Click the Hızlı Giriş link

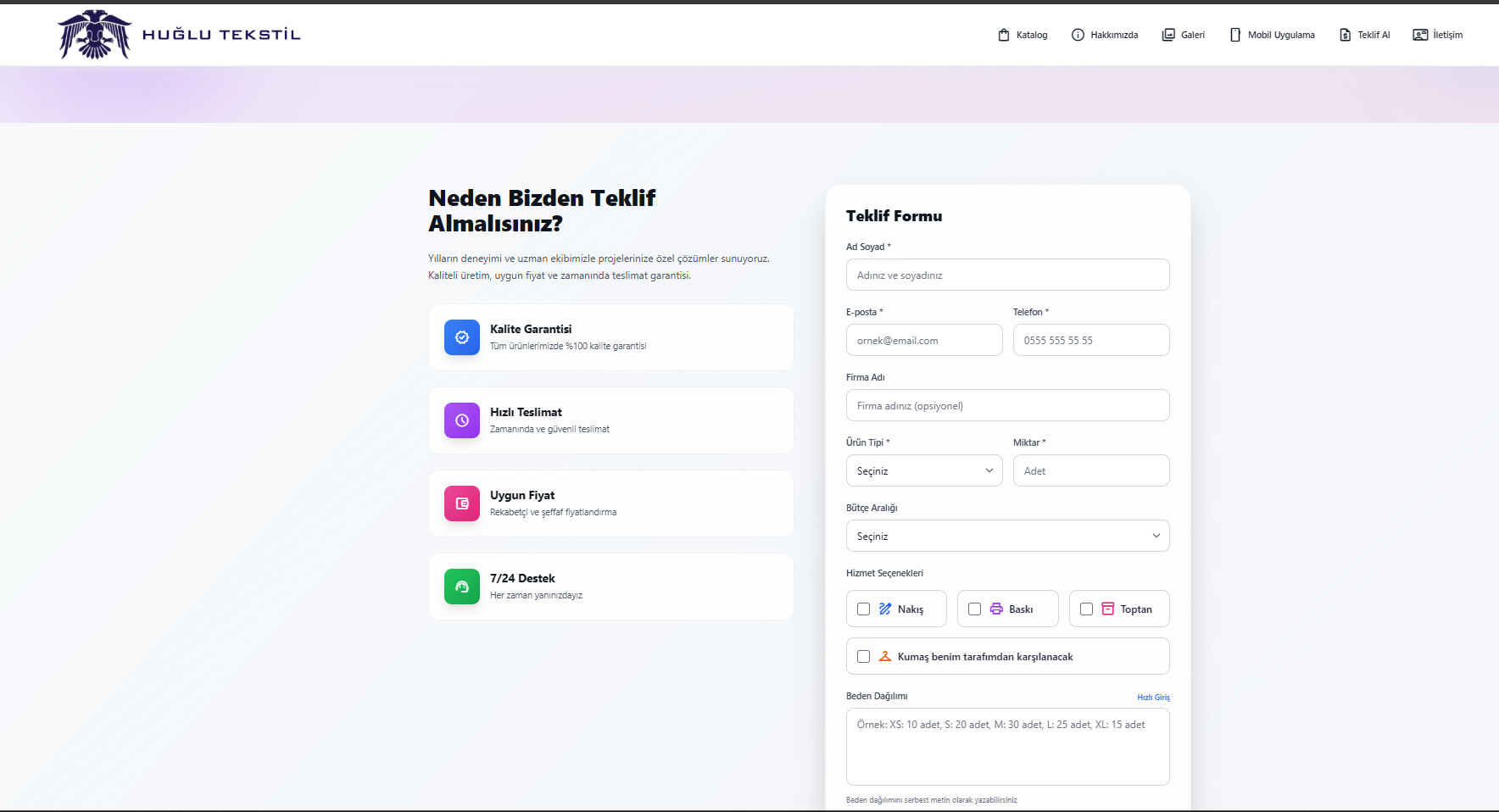point(1153,697)
